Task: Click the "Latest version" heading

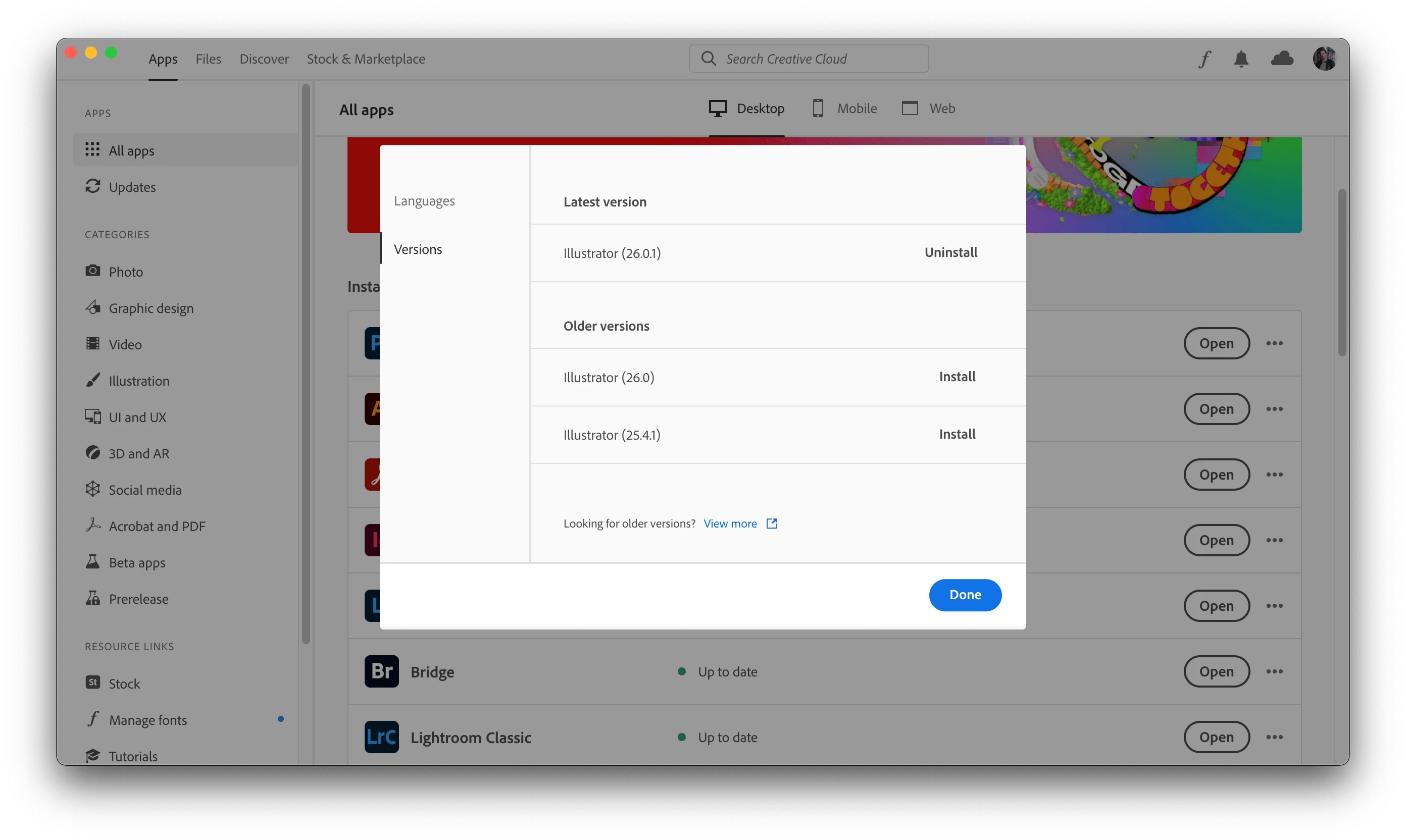Action: coord(605,202)
